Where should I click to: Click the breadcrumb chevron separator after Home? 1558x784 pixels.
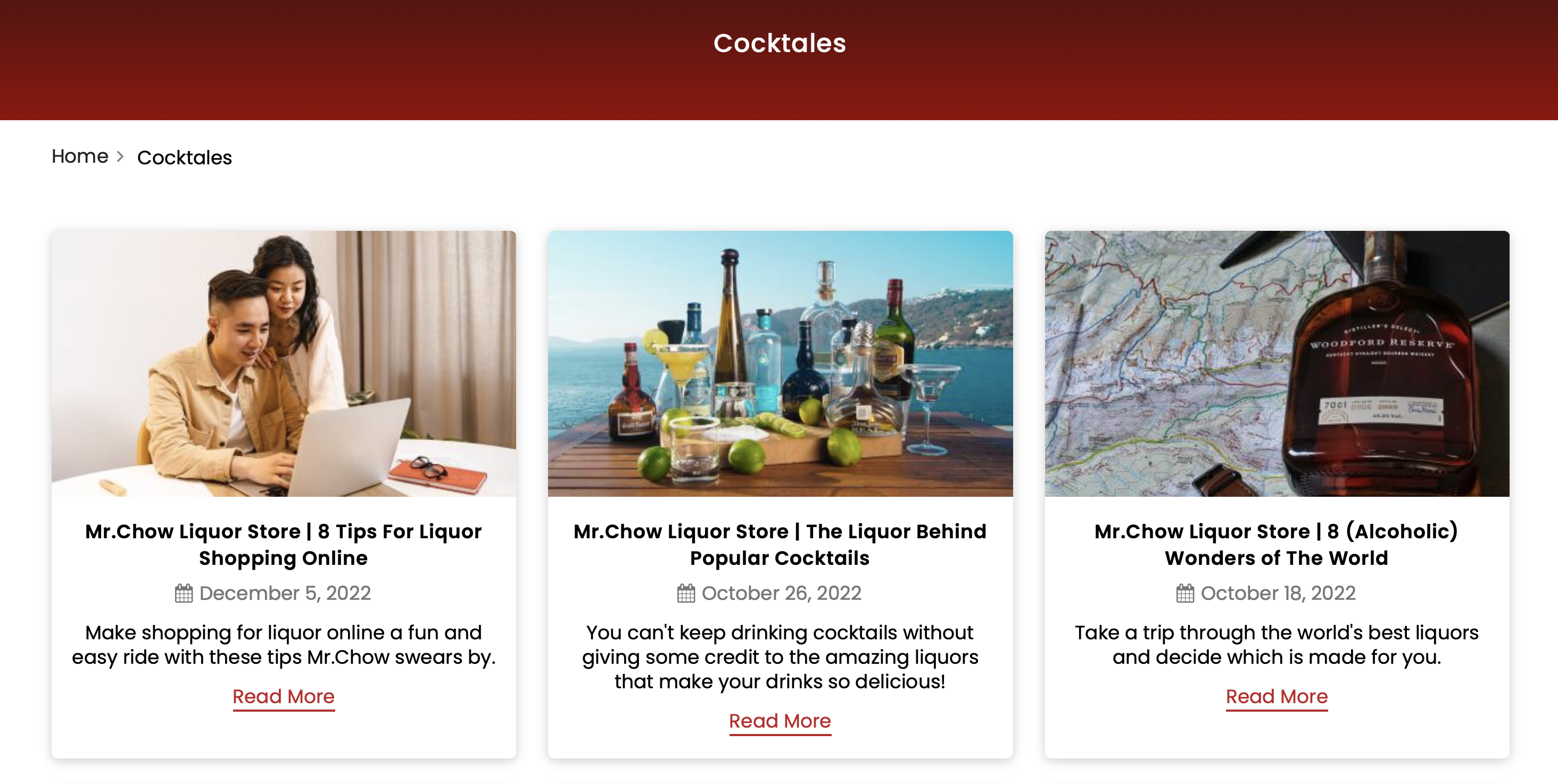click(x=120, y=156)
